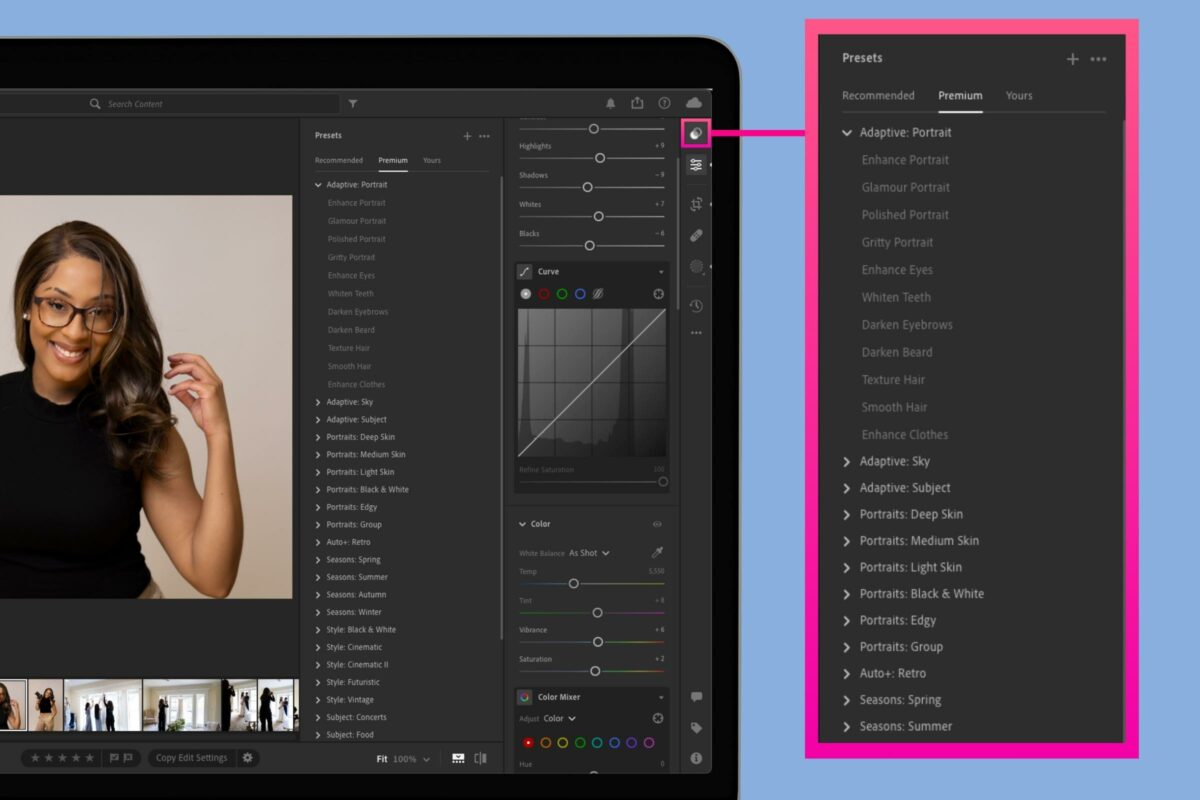The width and height of the screenshot is (1200, 800).
Task: Select the Crop tool
Action: pyautogui.click(x=696, y=203)
